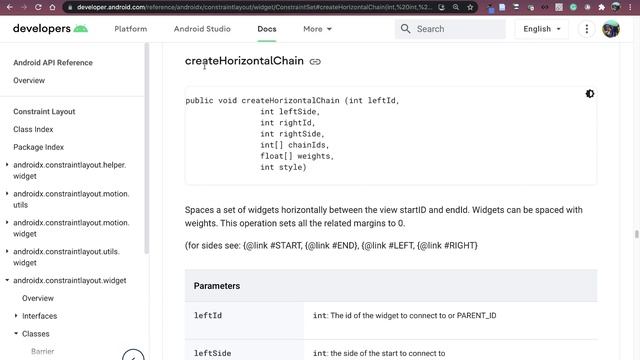Expand the Interfaces tree node
The width and height of the screenshot is (640, 360).
pyautogui.click(x=16, y=316)
